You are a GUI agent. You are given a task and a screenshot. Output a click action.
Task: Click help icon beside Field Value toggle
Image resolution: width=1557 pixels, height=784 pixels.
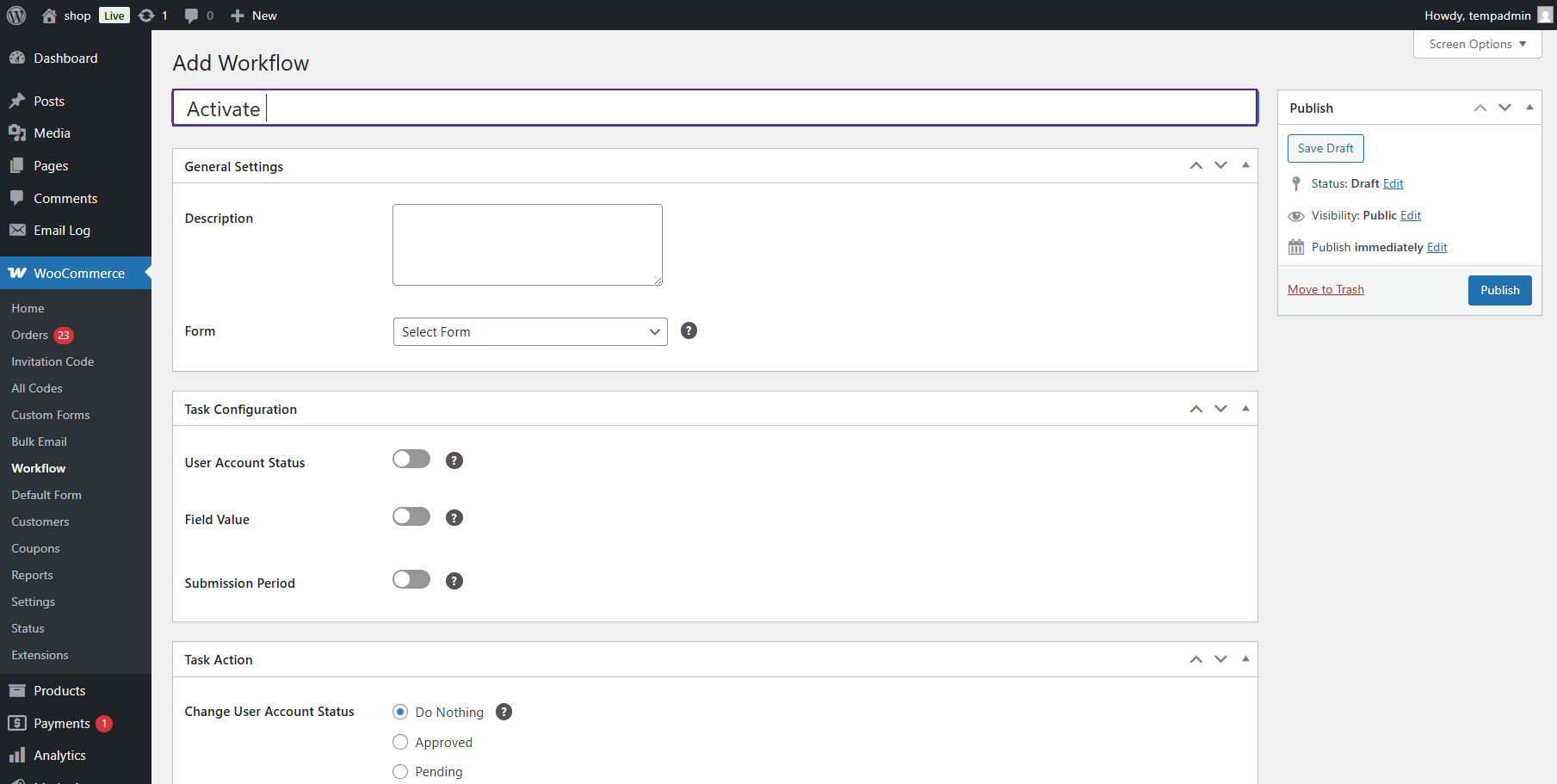click(454, 517)
